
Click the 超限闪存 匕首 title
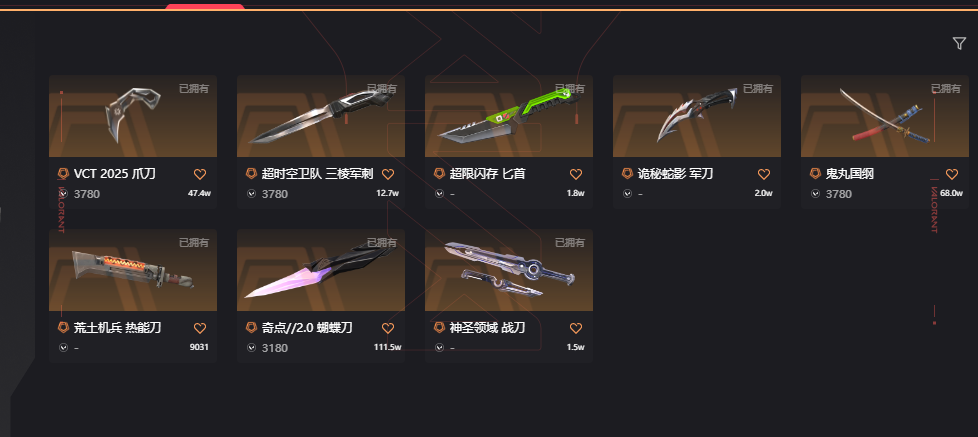click(487, 174)
